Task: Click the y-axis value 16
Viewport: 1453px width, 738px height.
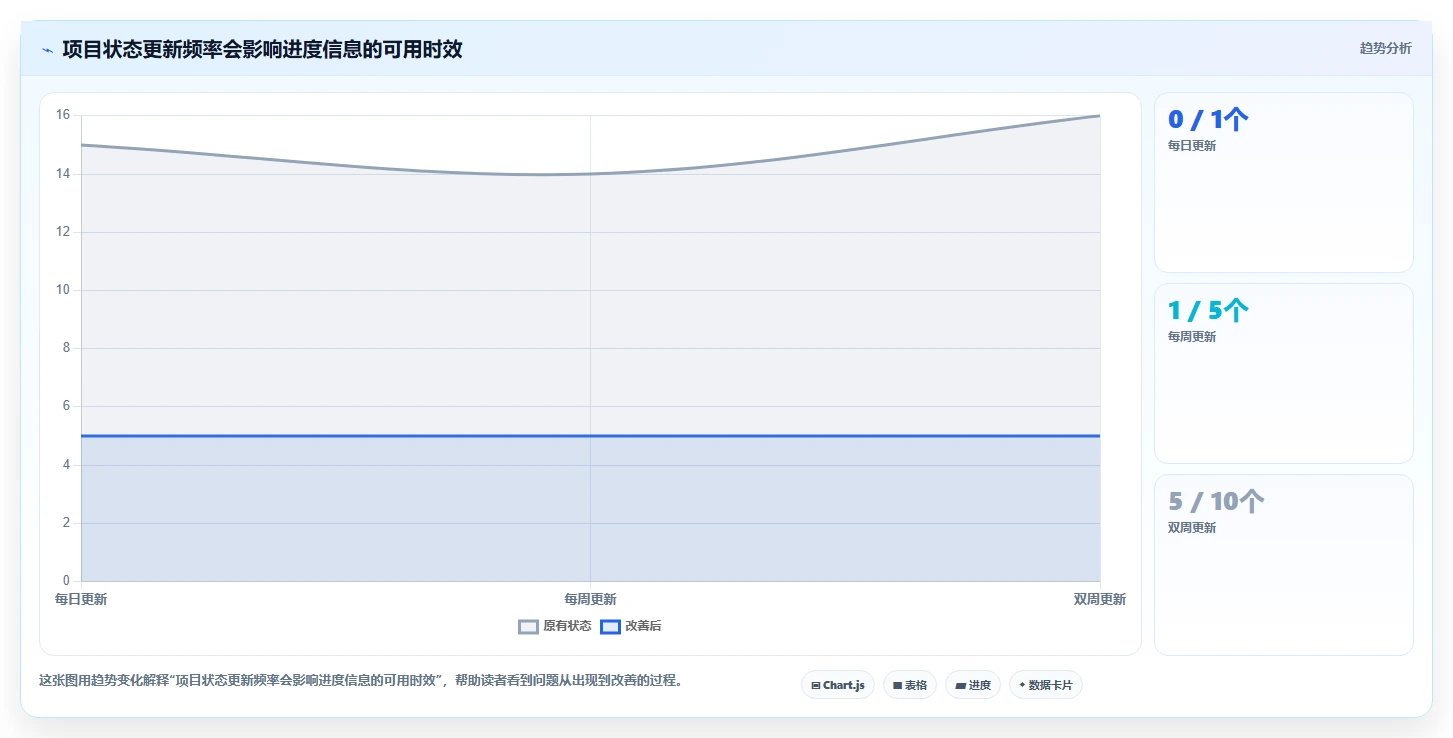Action: (x=63, y=115)
